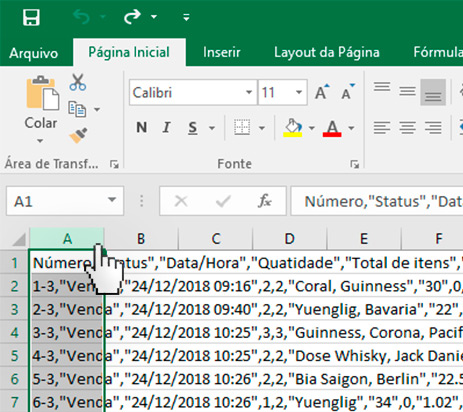
Task: Click the highlighted Bottom Align icon
Action: (433, 92)
